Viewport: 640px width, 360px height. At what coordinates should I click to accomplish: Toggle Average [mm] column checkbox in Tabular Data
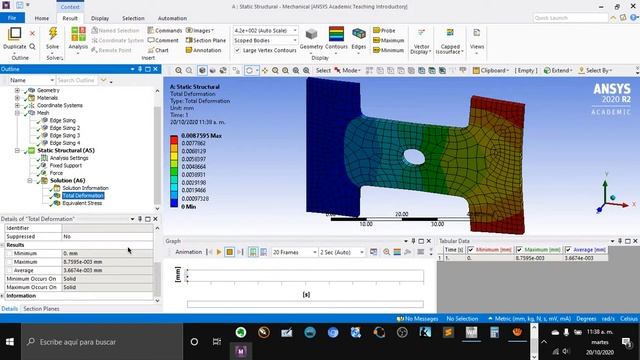pyautogui.click(x=568, y=249)
